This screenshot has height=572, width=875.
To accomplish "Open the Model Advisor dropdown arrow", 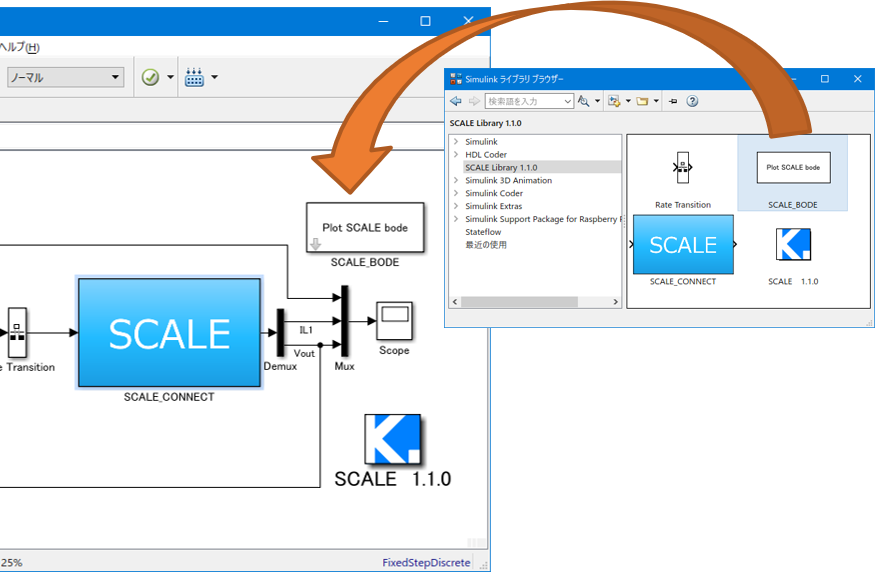I will tap(170, 77).
